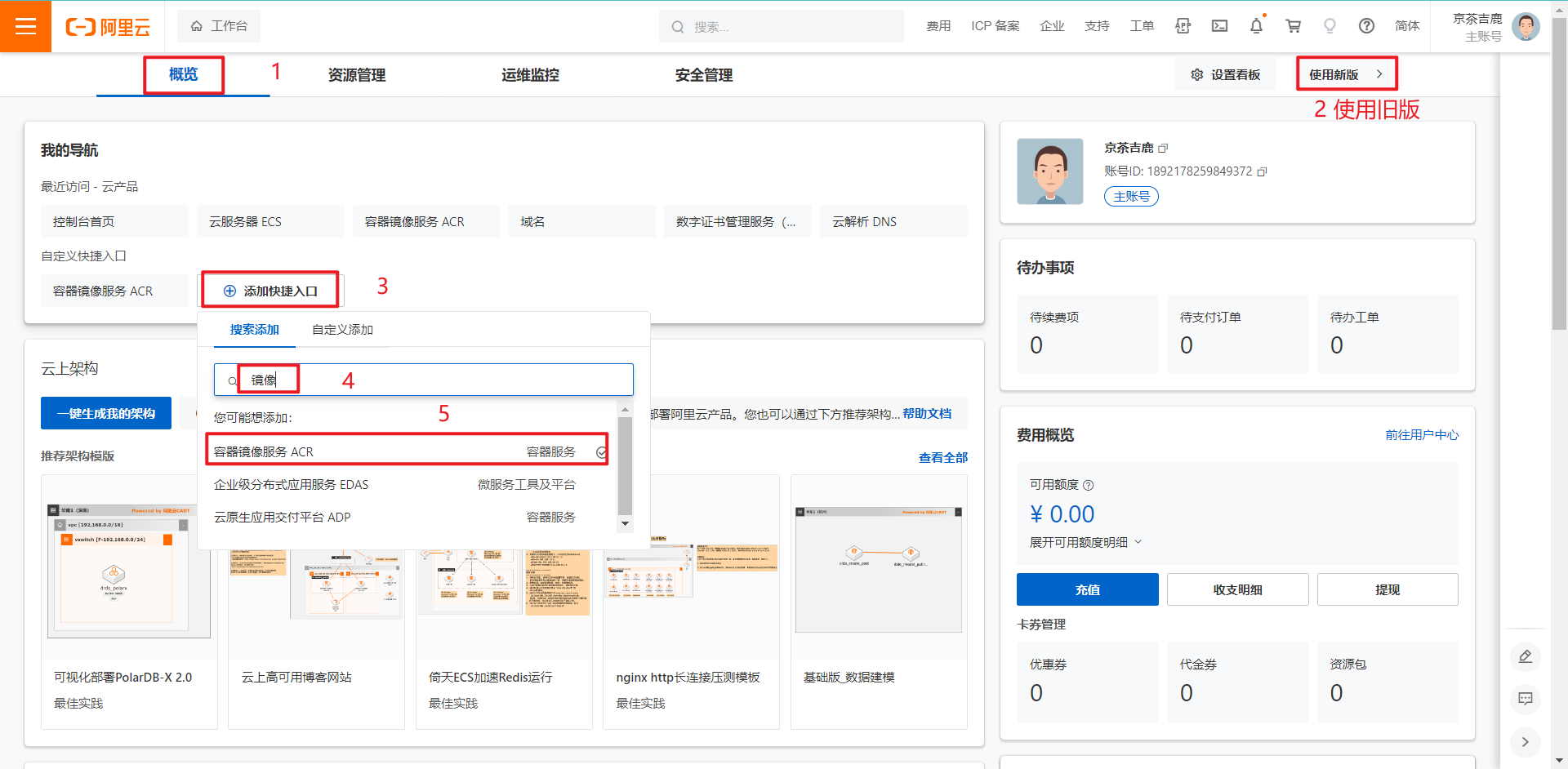Click the shortcut search field with 镜像

coord(424,380)
